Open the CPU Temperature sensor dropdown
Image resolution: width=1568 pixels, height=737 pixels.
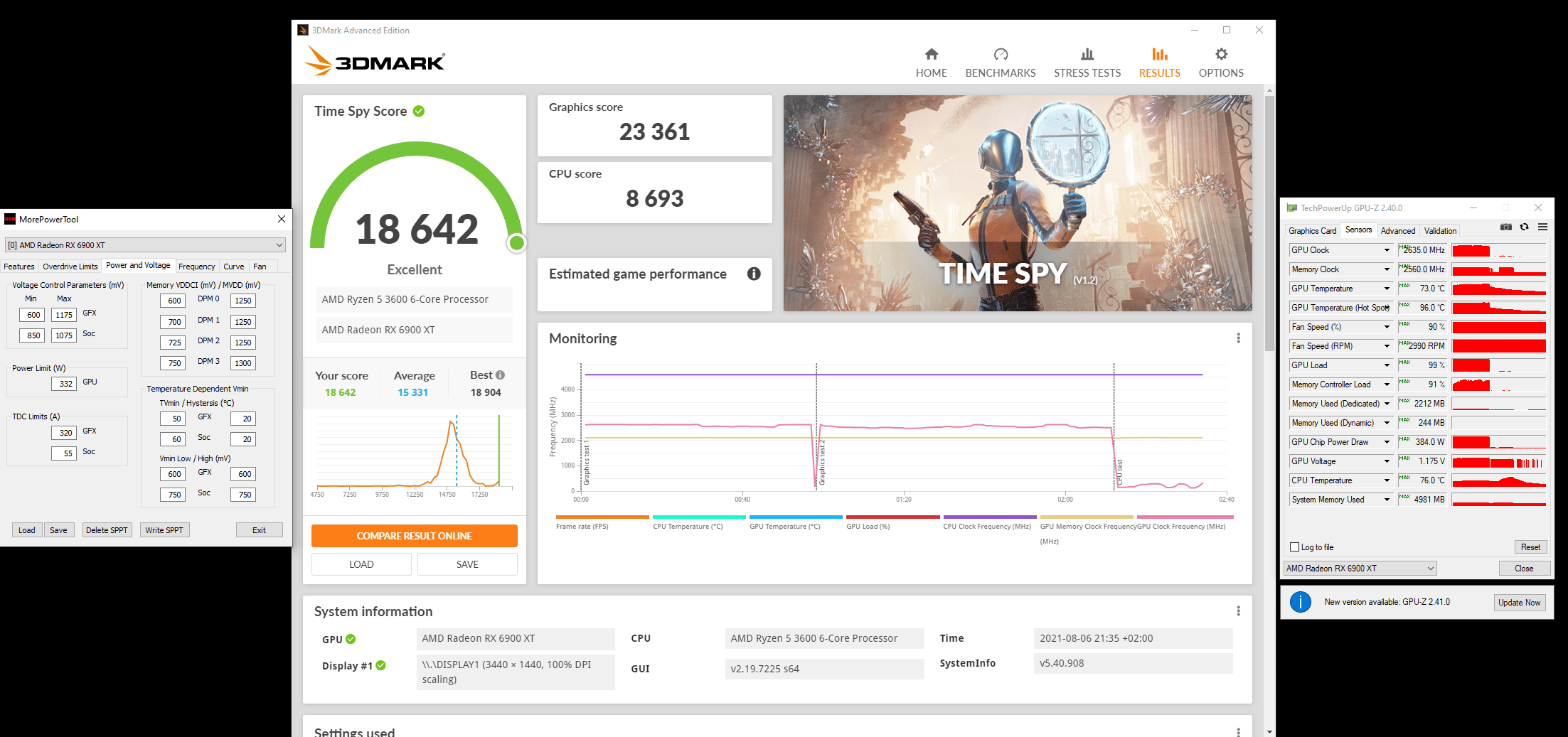click(x=1386, y=480)
